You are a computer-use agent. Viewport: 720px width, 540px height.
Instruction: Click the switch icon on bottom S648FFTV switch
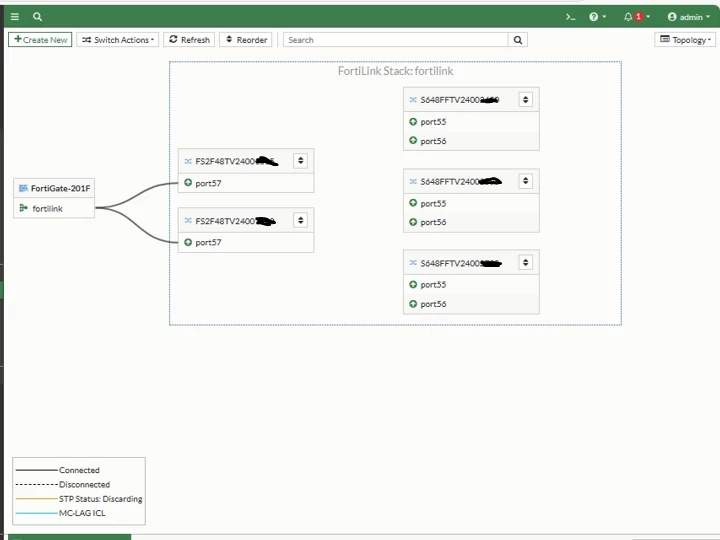pos(413,263)
